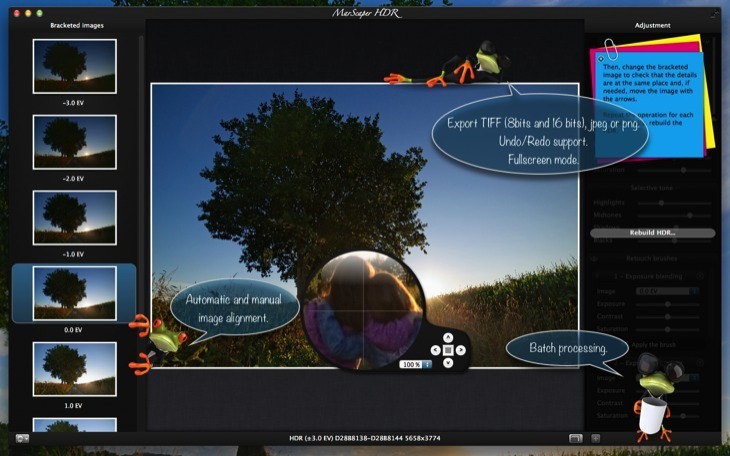Open the gear action menu at bottom left
Screen dimensions: 730x456
(x=22, y=438)
